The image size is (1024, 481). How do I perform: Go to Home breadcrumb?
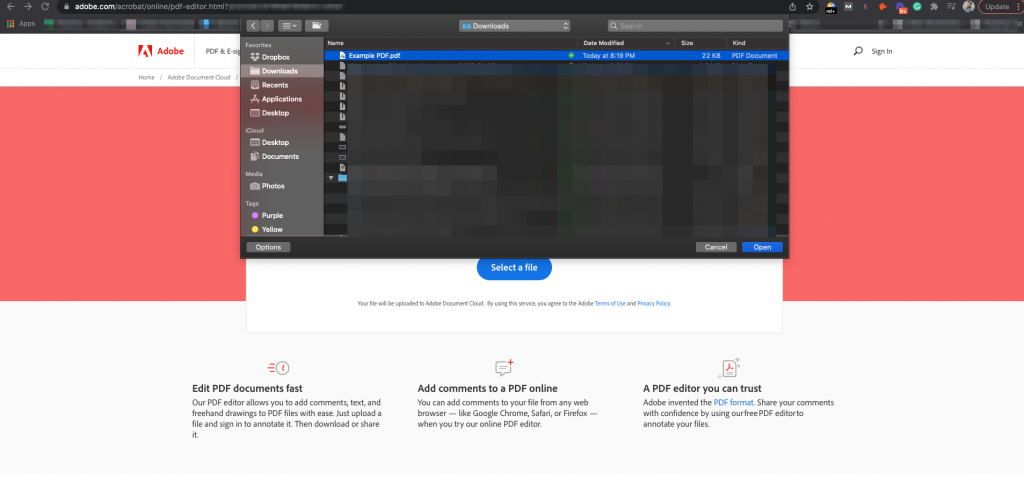click(146, 77)
